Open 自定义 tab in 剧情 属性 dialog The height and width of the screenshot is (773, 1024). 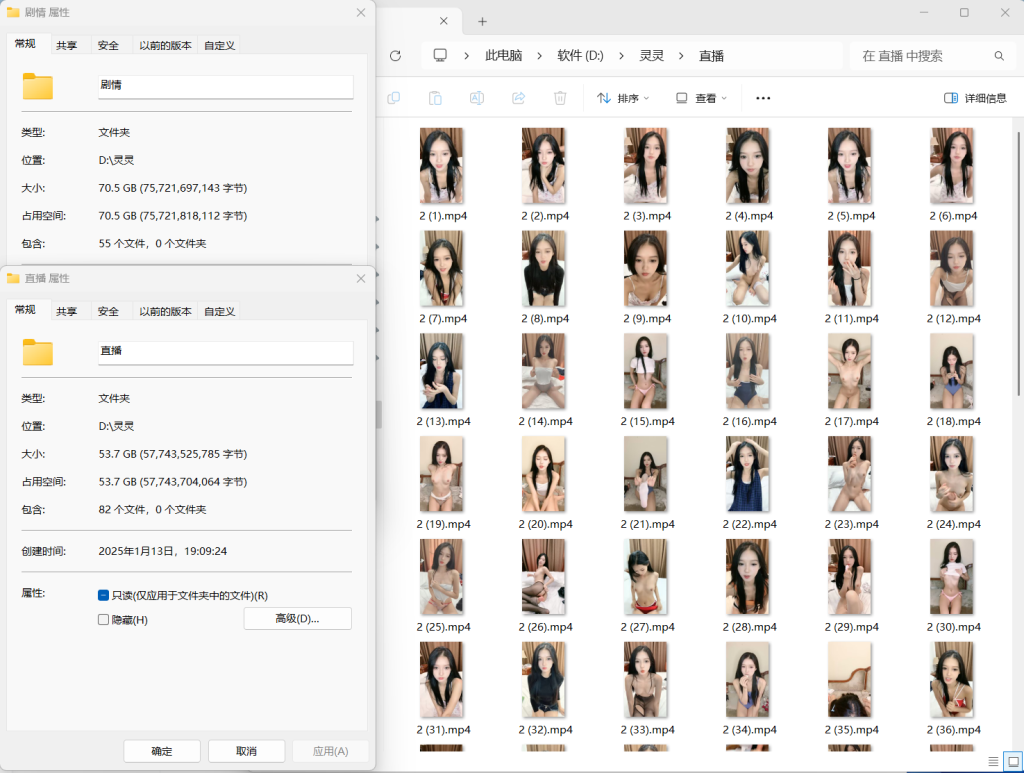[x=219, y=46]
